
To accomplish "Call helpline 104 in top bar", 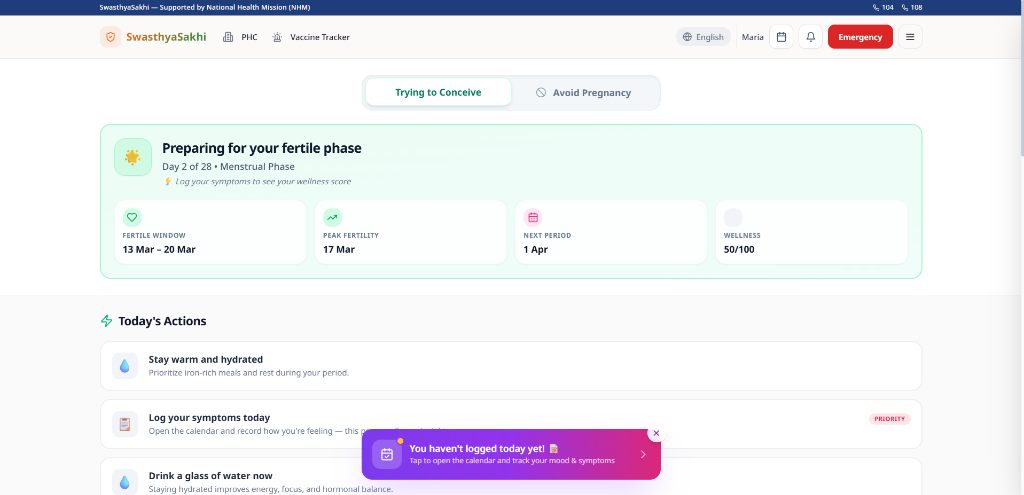I will (x=883, y=8).
